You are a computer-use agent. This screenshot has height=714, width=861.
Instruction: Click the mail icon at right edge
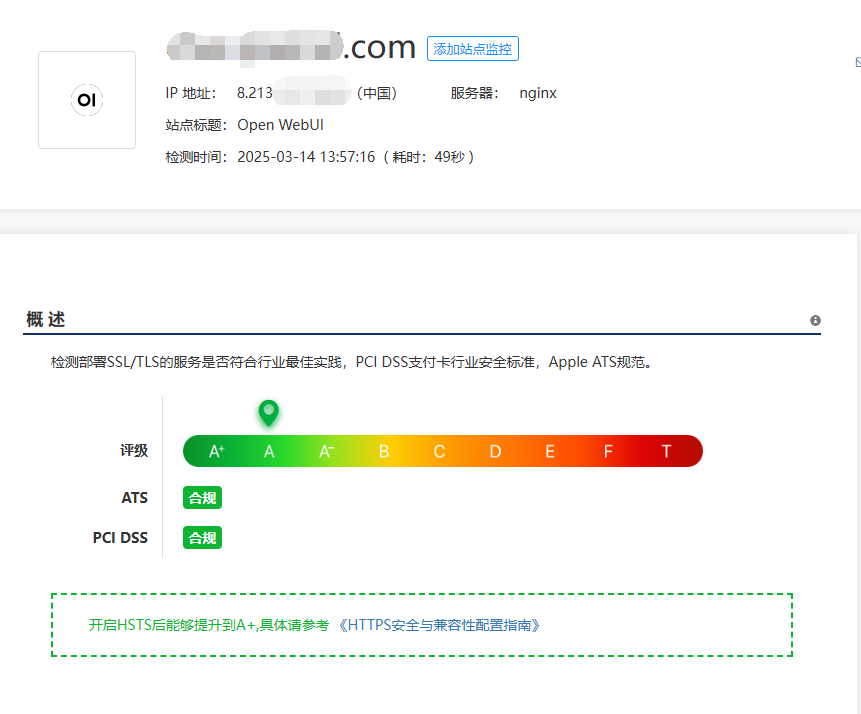tap(858, 63)
